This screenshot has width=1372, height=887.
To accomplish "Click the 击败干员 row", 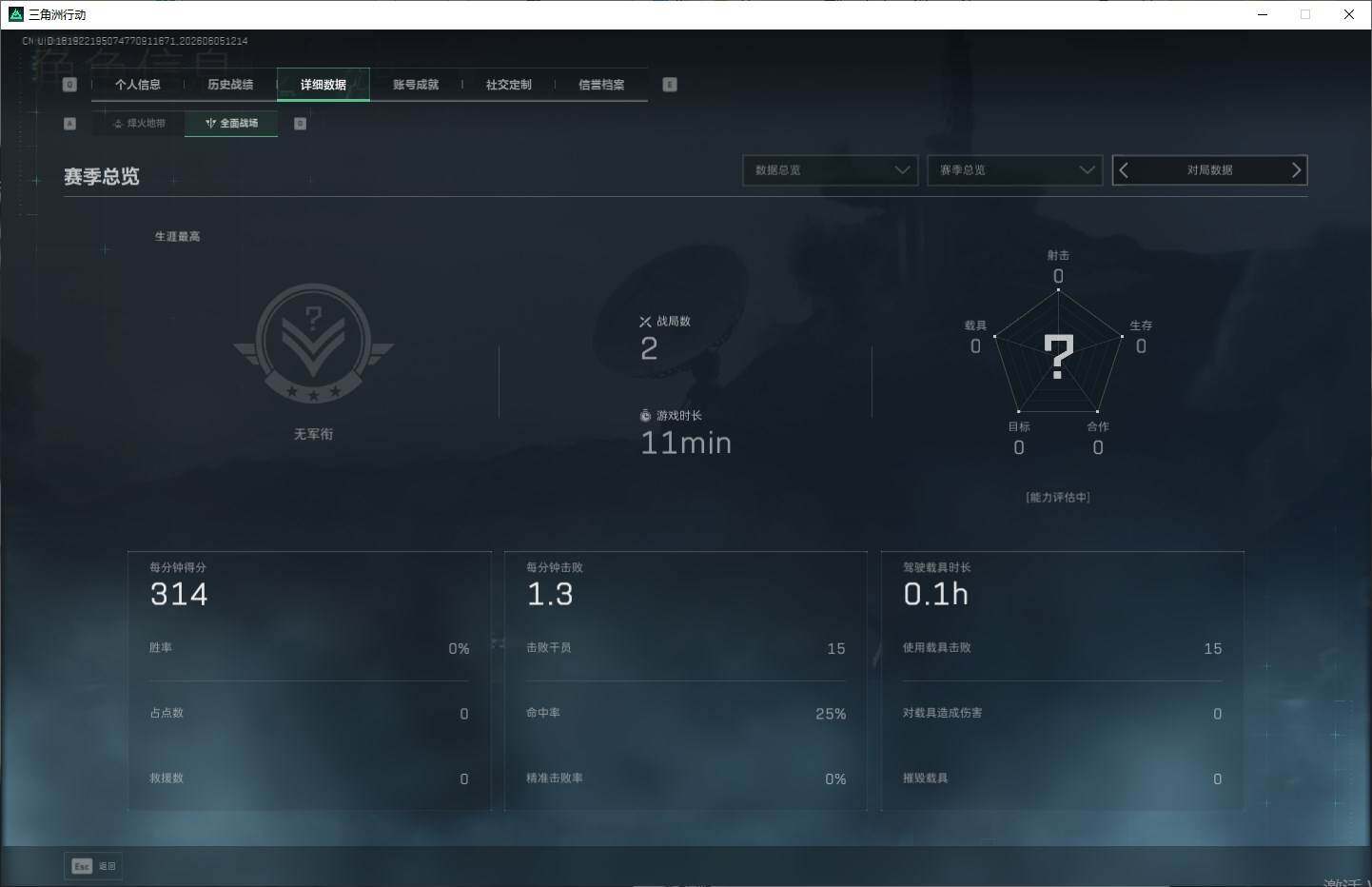I will [686, 648].
